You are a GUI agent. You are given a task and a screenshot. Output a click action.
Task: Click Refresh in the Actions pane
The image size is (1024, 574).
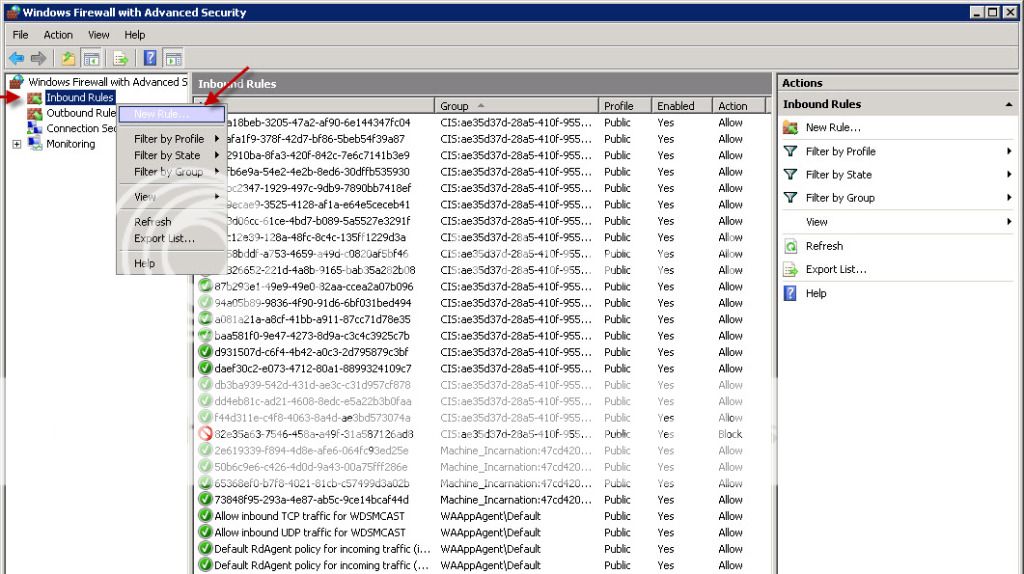824,246
